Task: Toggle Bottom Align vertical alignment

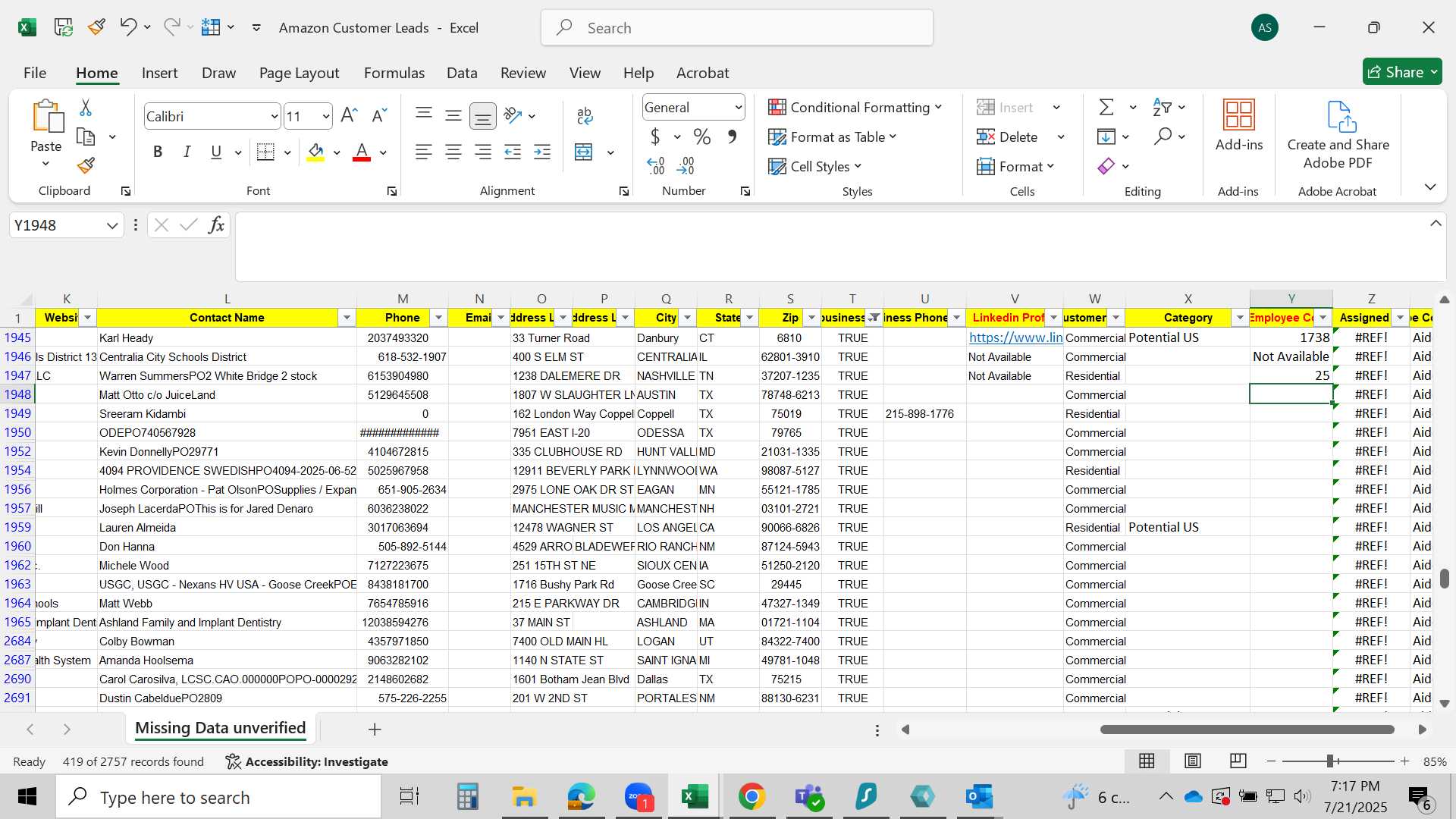Action: tap(482, 115)
